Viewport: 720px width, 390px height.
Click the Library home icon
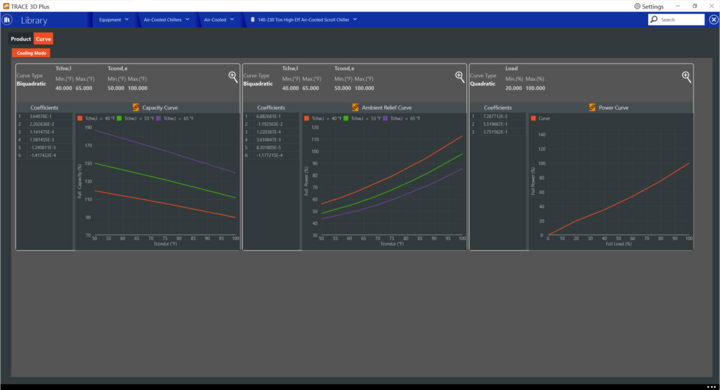(7, 20)
